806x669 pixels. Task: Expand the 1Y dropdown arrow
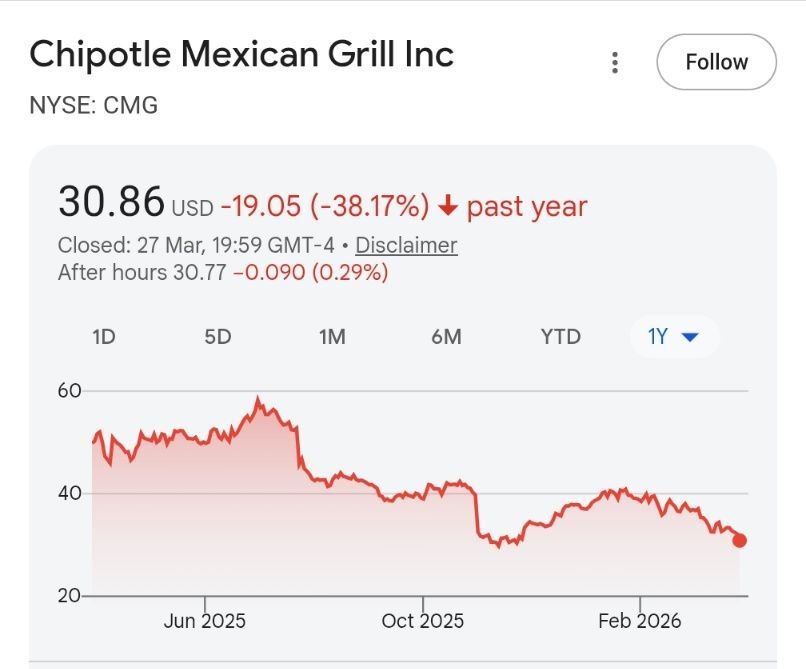(688, 337)
